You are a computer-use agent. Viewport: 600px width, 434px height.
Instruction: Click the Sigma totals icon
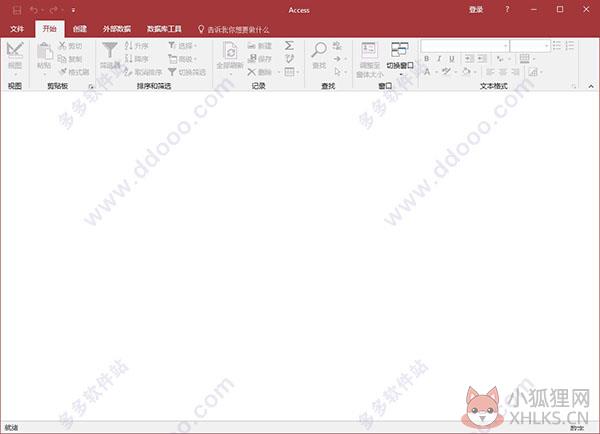(x=289, y=46)
